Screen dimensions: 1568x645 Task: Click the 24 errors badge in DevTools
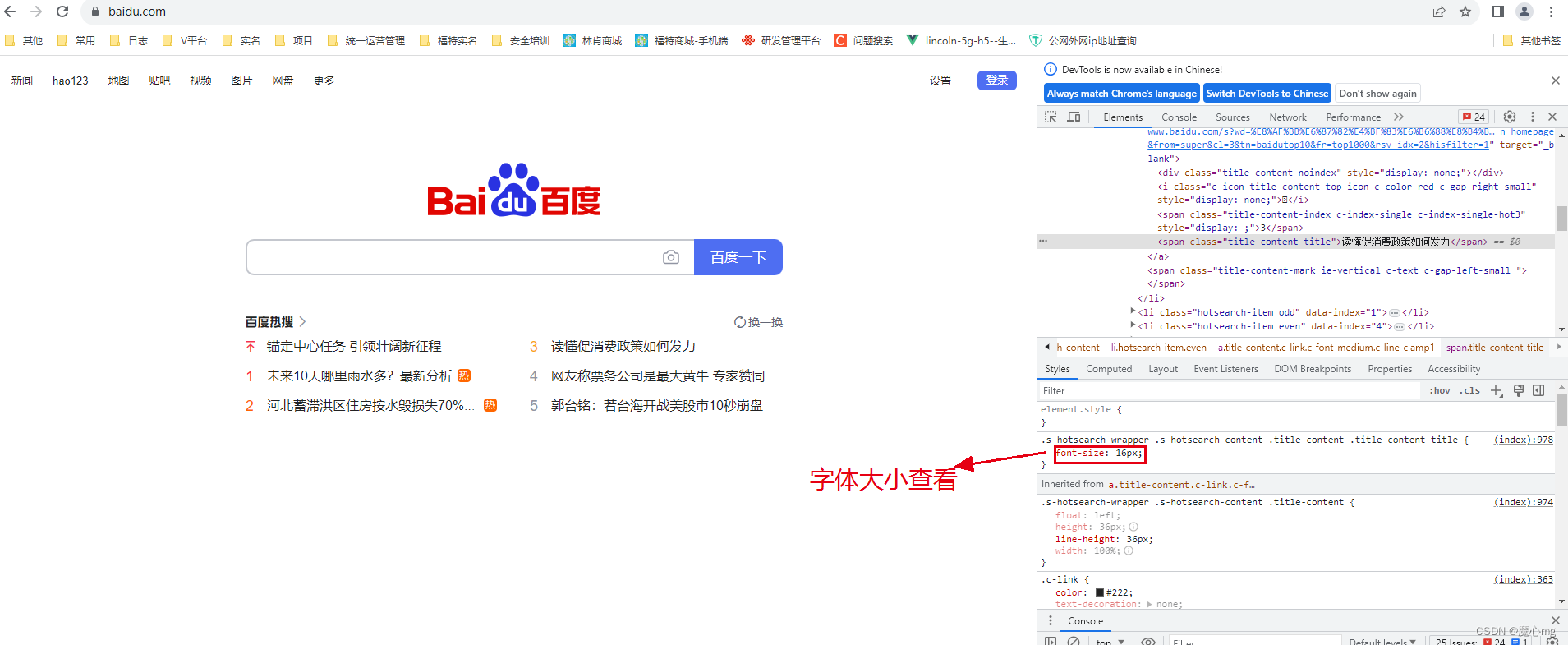coord(1474,117)
